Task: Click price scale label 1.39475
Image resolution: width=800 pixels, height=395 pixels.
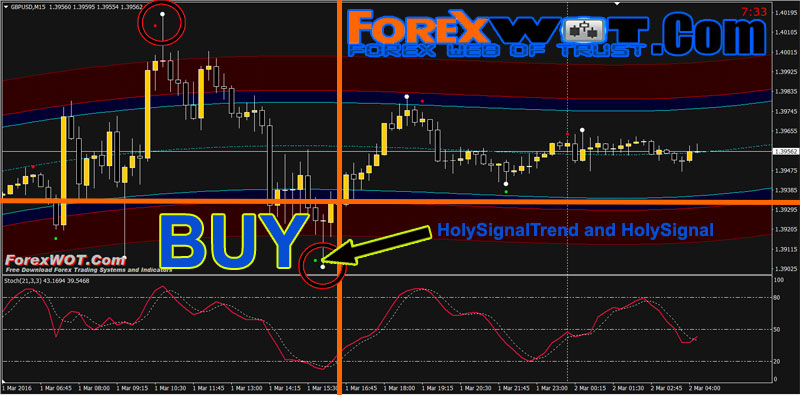Action: pos(786,170)
